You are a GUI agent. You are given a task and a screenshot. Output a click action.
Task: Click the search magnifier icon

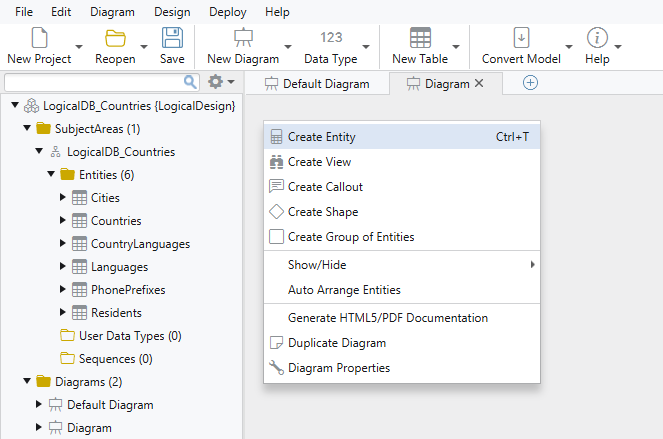coord(190,82)
